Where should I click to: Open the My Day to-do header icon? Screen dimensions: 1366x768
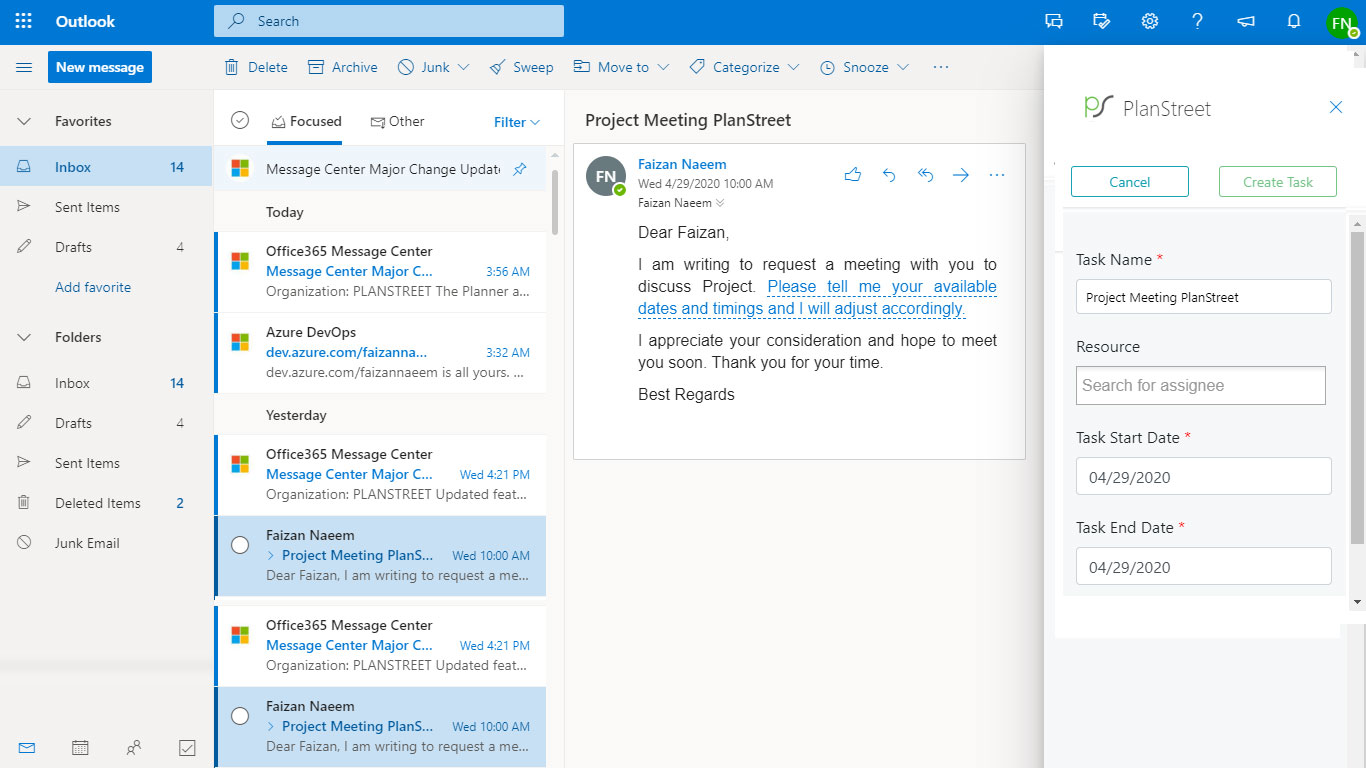pos(1102,21)
